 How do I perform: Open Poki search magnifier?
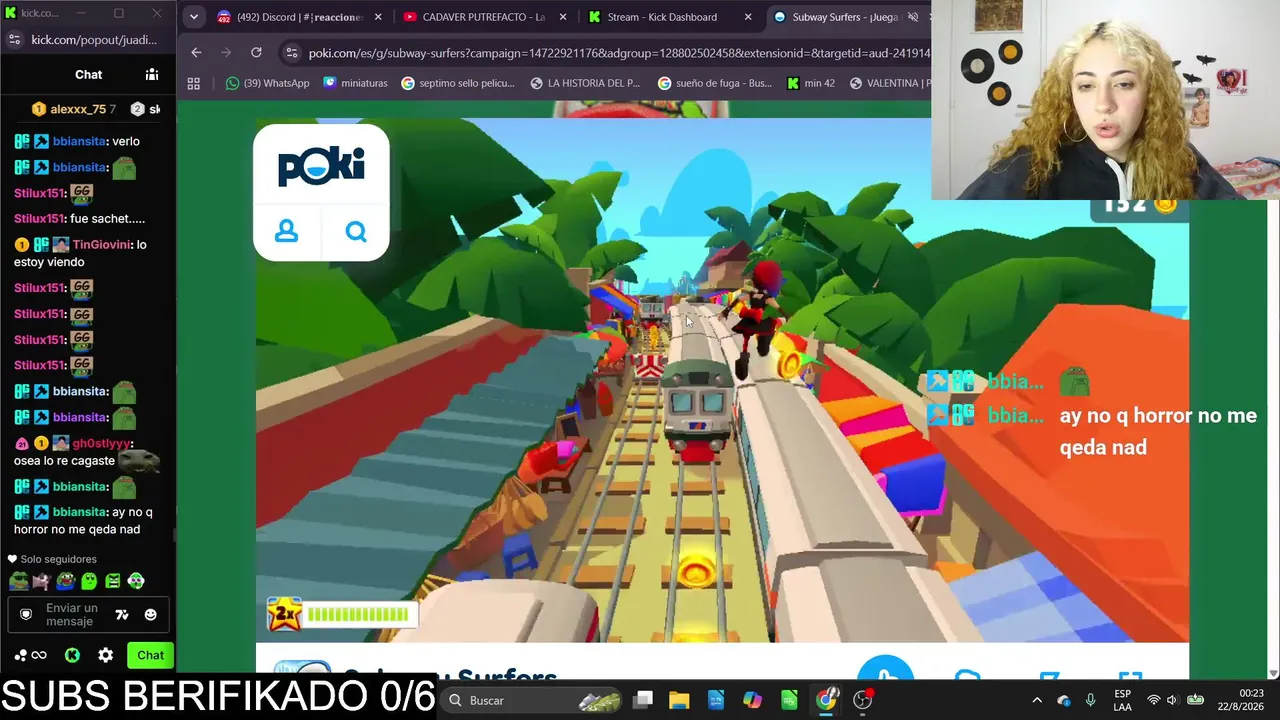pos(356,232)
